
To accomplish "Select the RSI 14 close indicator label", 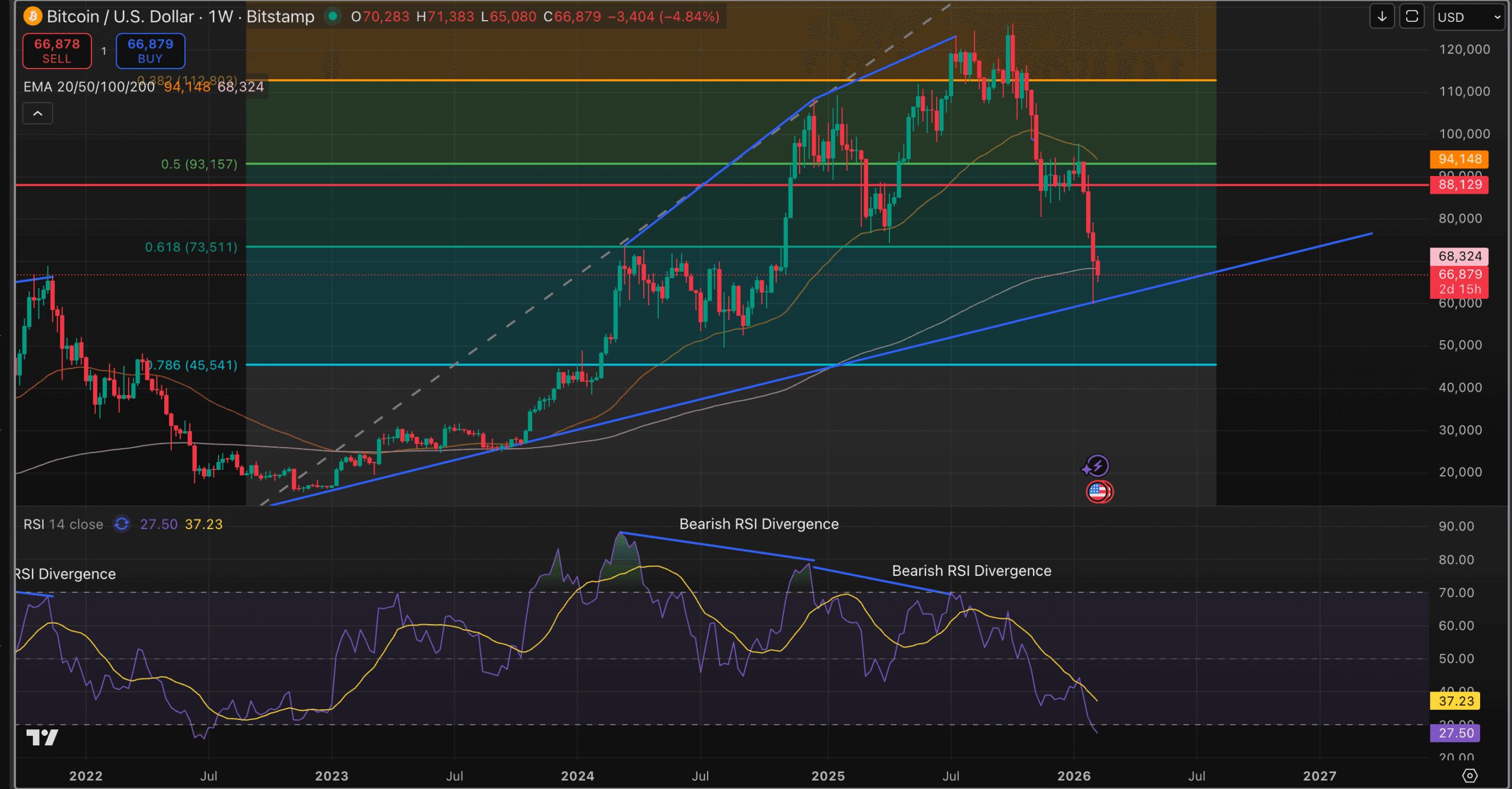I will 63,524.
